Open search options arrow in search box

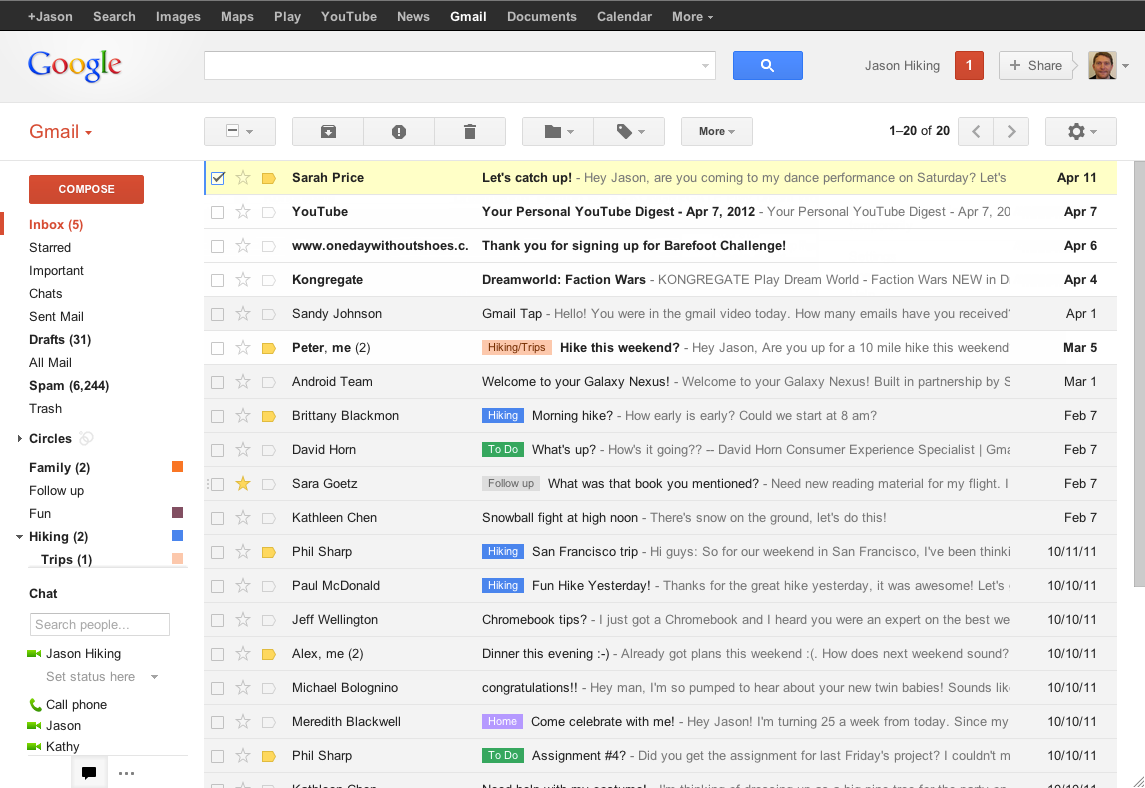tap(705, 66)
